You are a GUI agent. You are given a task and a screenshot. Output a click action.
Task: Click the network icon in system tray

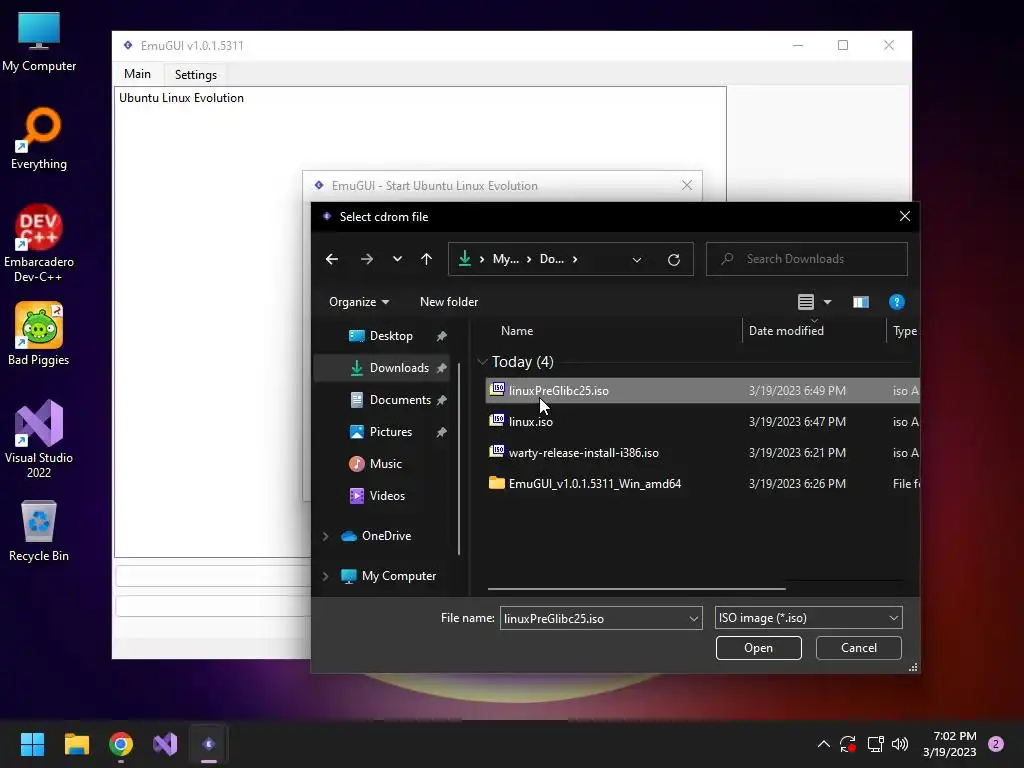[x=875, y=744]
